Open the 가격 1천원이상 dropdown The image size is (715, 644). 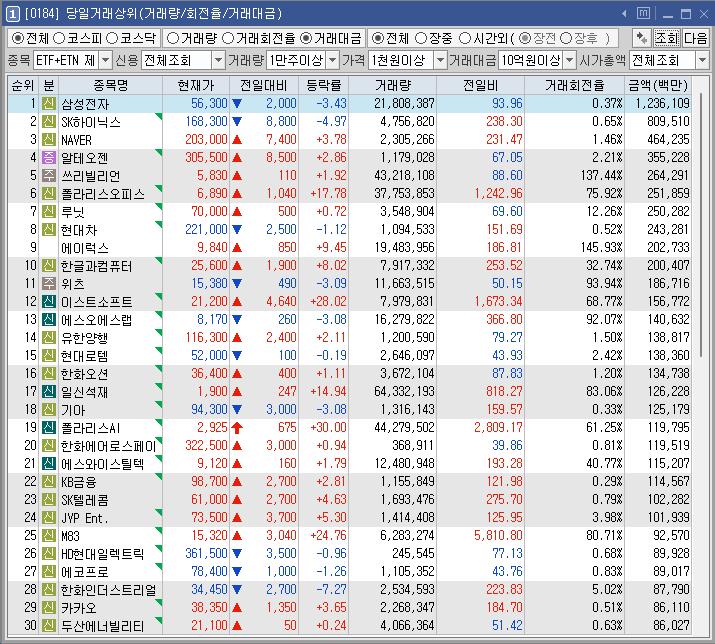(x=440, y=60)
